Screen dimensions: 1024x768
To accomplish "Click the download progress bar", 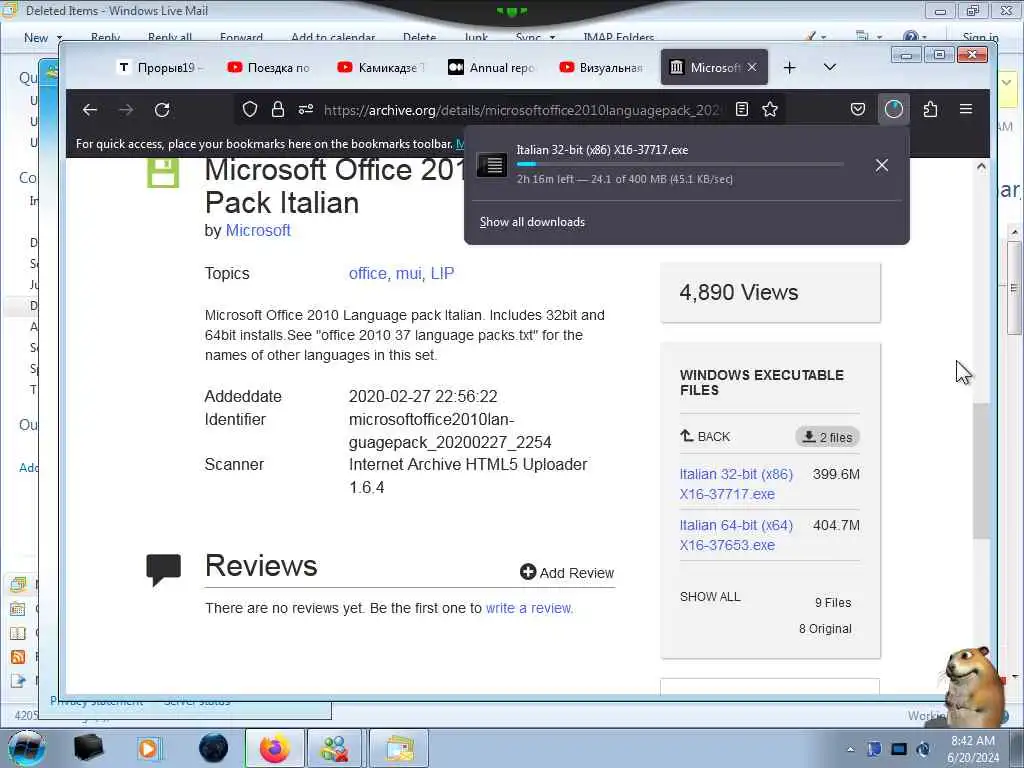I will coord(680,164).
